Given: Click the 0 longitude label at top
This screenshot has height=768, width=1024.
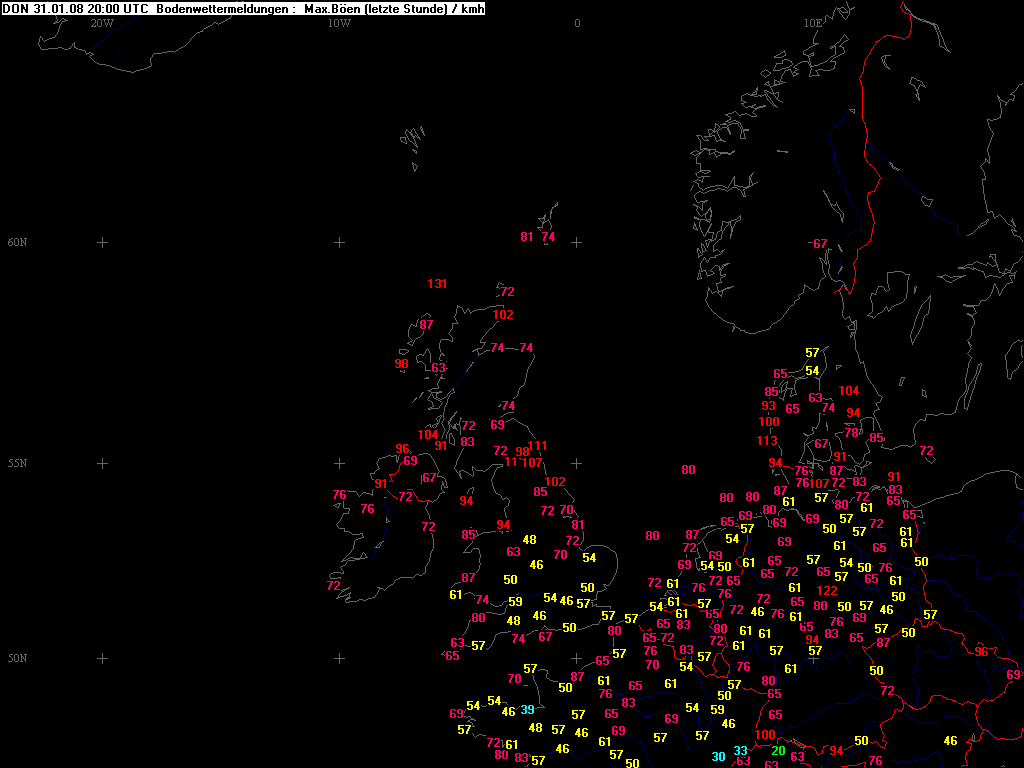Looking at the screenshot, I should coord(577,23).
